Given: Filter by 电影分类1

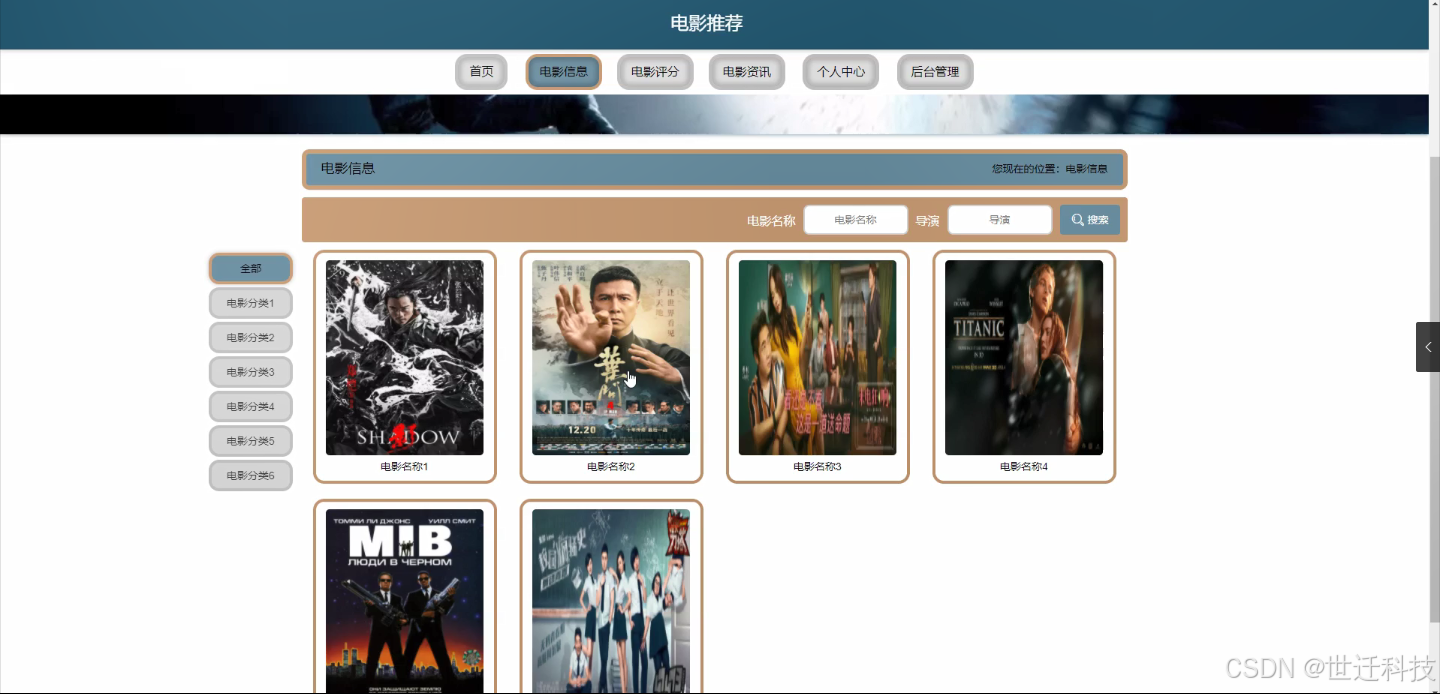Looking at the screenshot, I should 251,303.
